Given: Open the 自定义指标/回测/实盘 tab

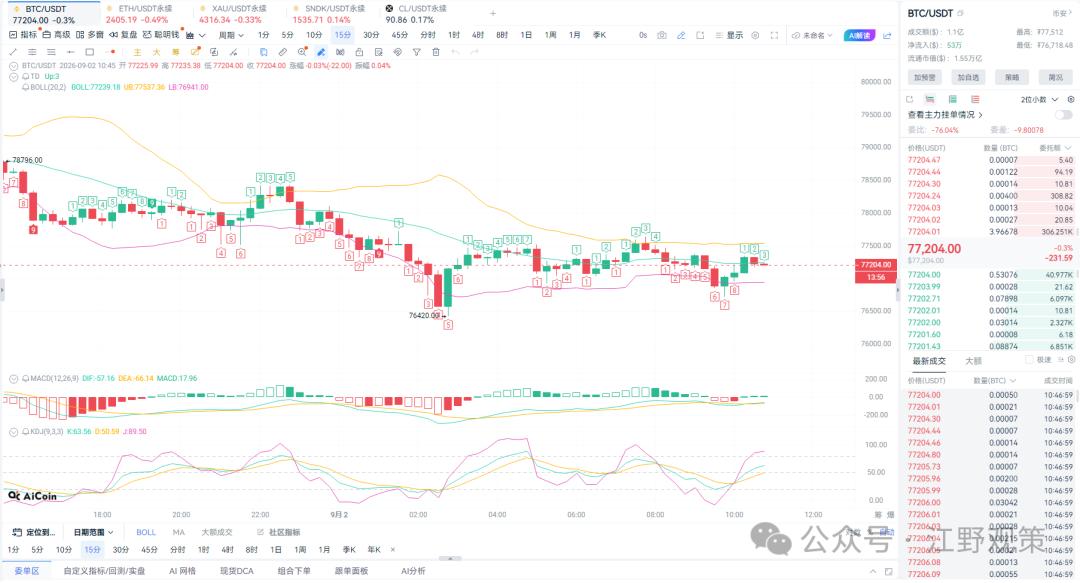Looking at the screenshot, I should (x=105, y=571).
